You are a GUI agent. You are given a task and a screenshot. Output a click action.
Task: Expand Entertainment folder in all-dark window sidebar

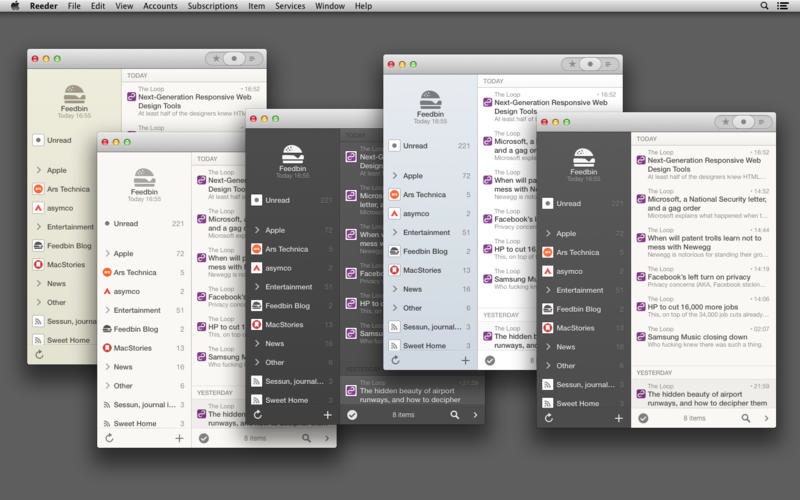[257, 287]
